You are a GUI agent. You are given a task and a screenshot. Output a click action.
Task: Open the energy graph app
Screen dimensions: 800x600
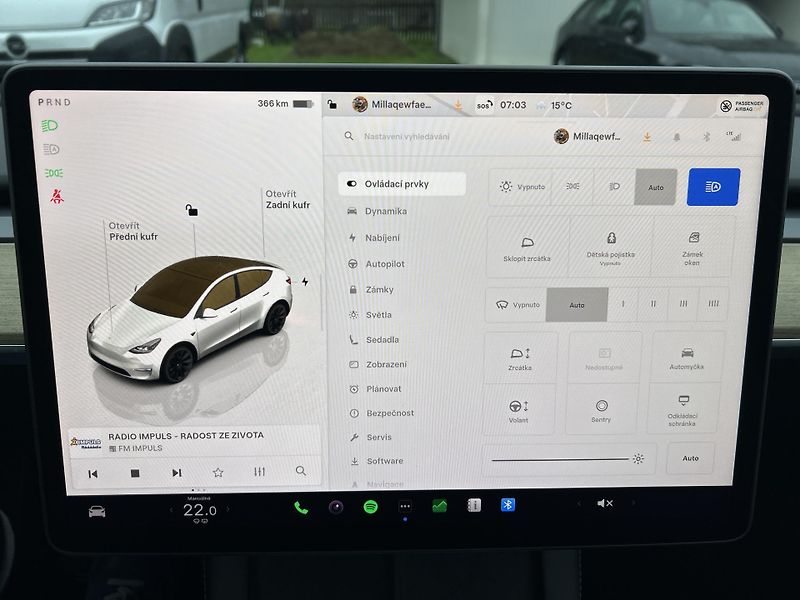439,506
